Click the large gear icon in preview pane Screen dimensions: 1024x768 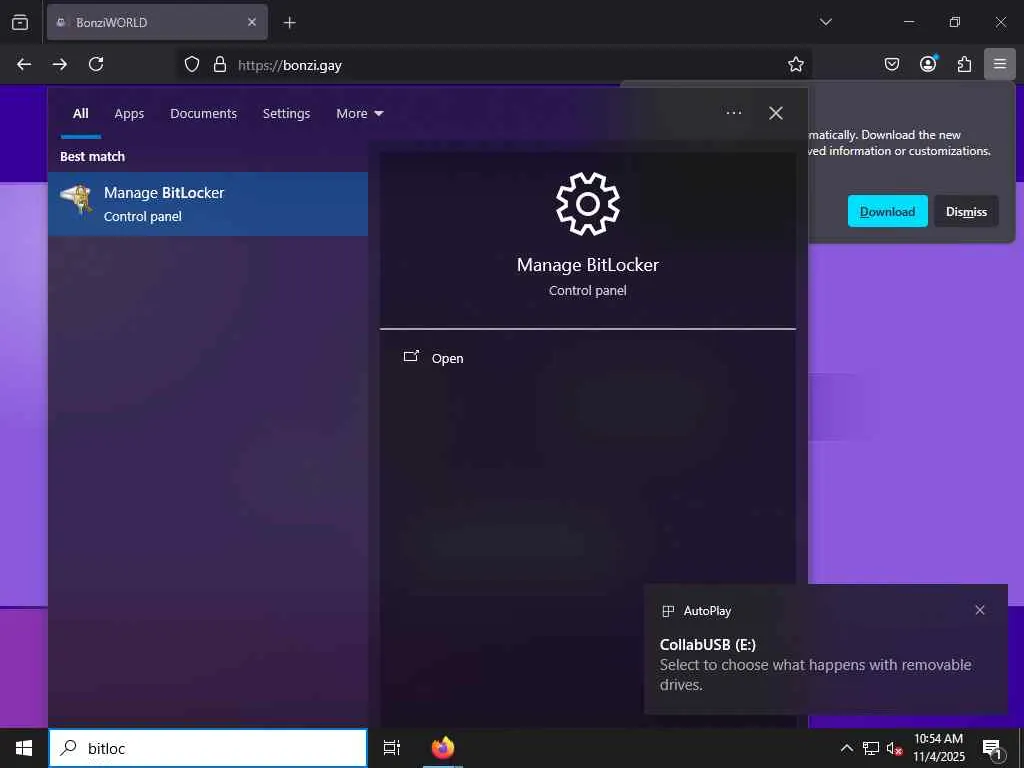588,204
